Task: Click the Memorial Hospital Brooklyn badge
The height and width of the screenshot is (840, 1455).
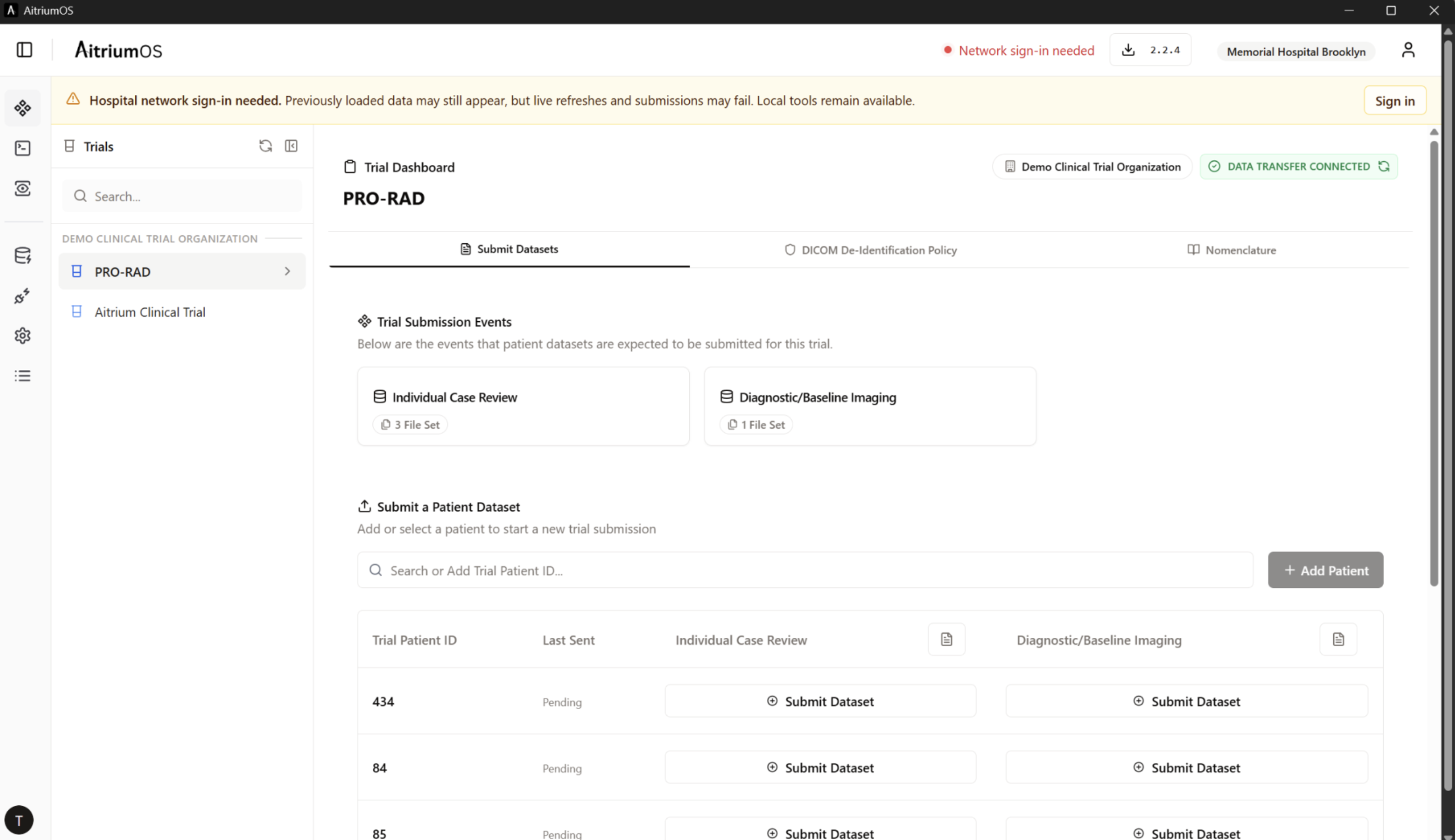Action: 1296,51
